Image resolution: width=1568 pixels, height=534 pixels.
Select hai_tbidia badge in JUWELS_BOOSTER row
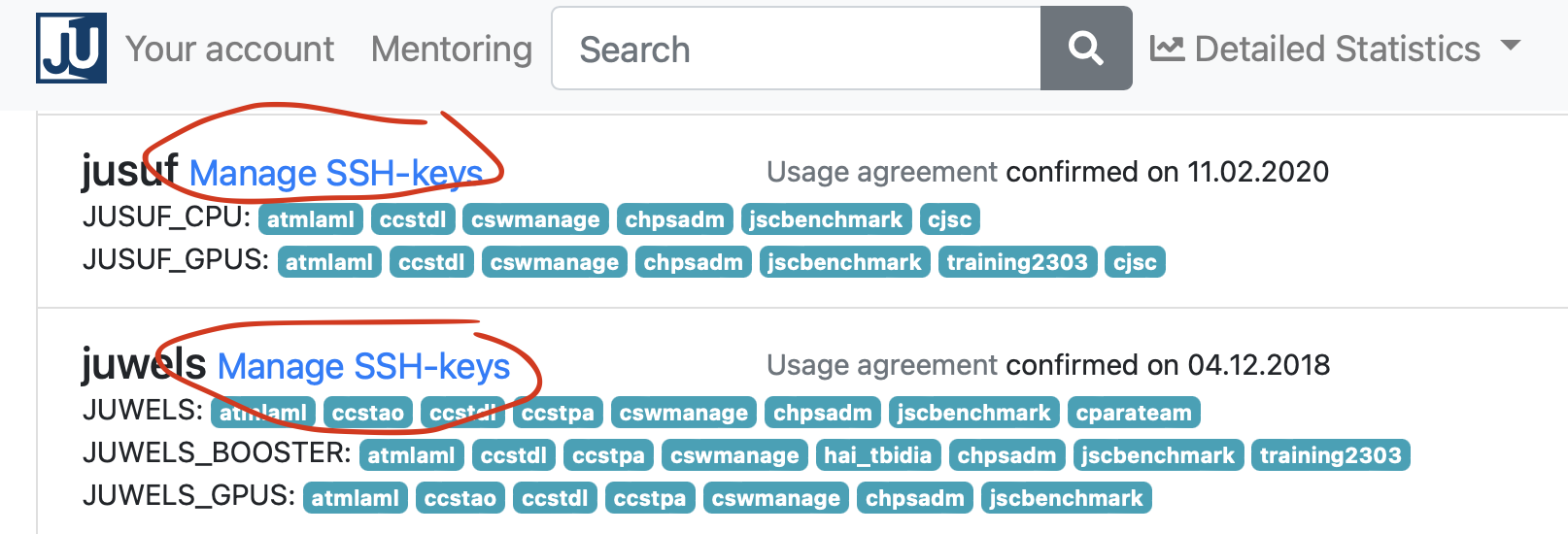coord(877,455)
